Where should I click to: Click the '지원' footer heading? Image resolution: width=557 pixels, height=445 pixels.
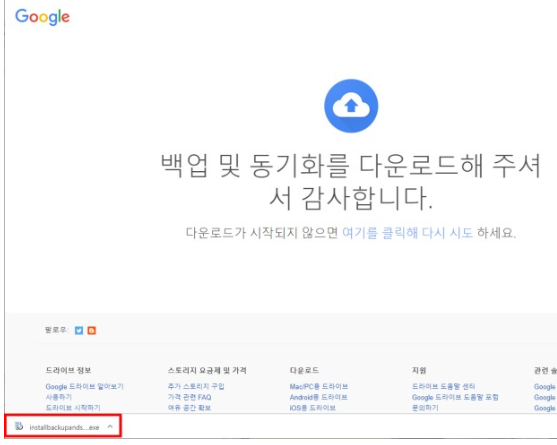(x=419, y=370)
